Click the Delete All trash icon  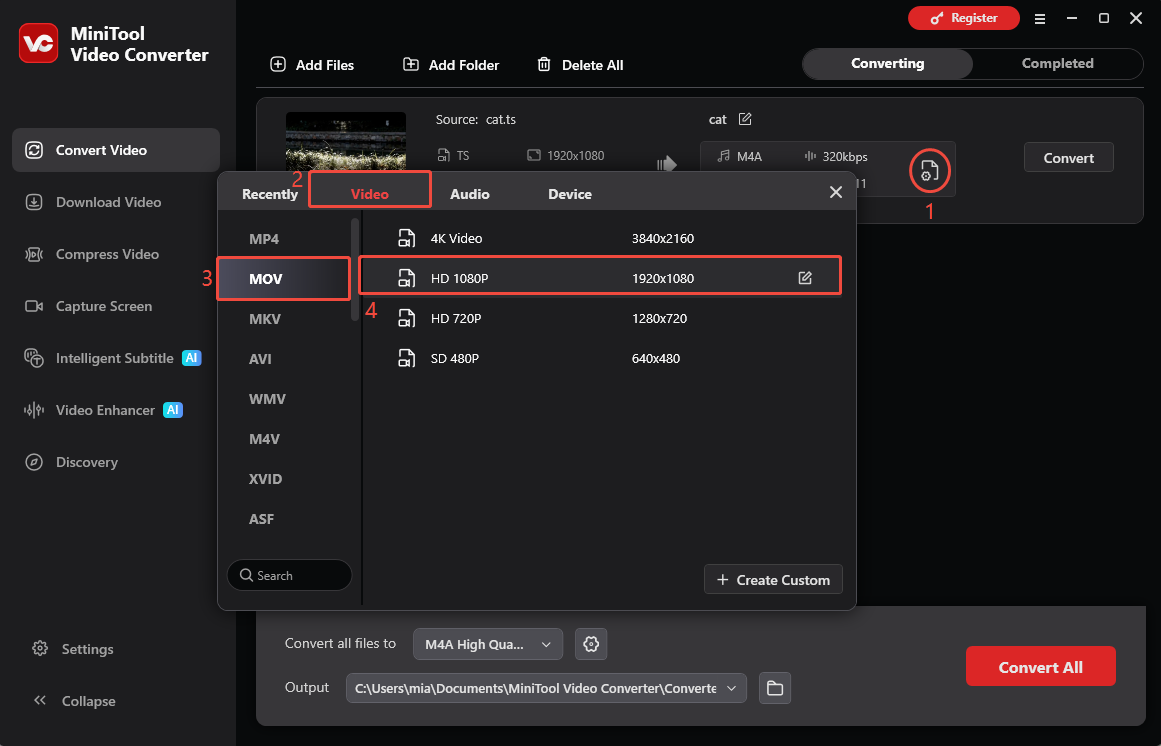click(543, 64)
